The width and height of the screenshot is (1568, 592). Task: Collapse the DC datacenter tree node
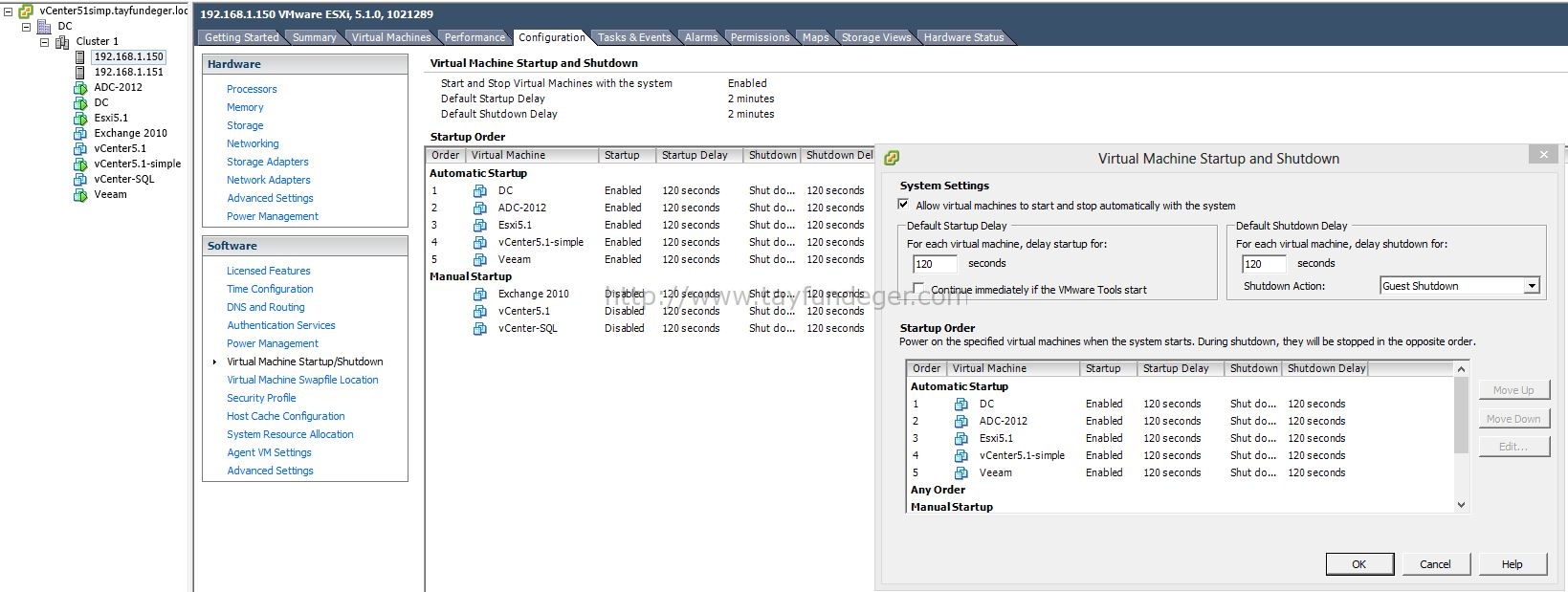[x=27, y=27]
